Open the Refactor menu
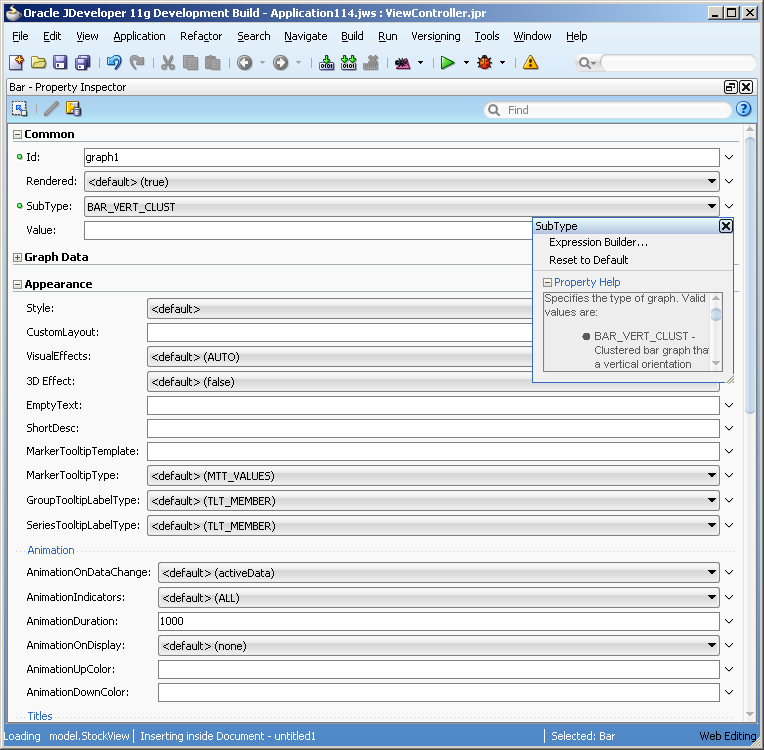Screen dimensions: 764x750 click(201, 36)
